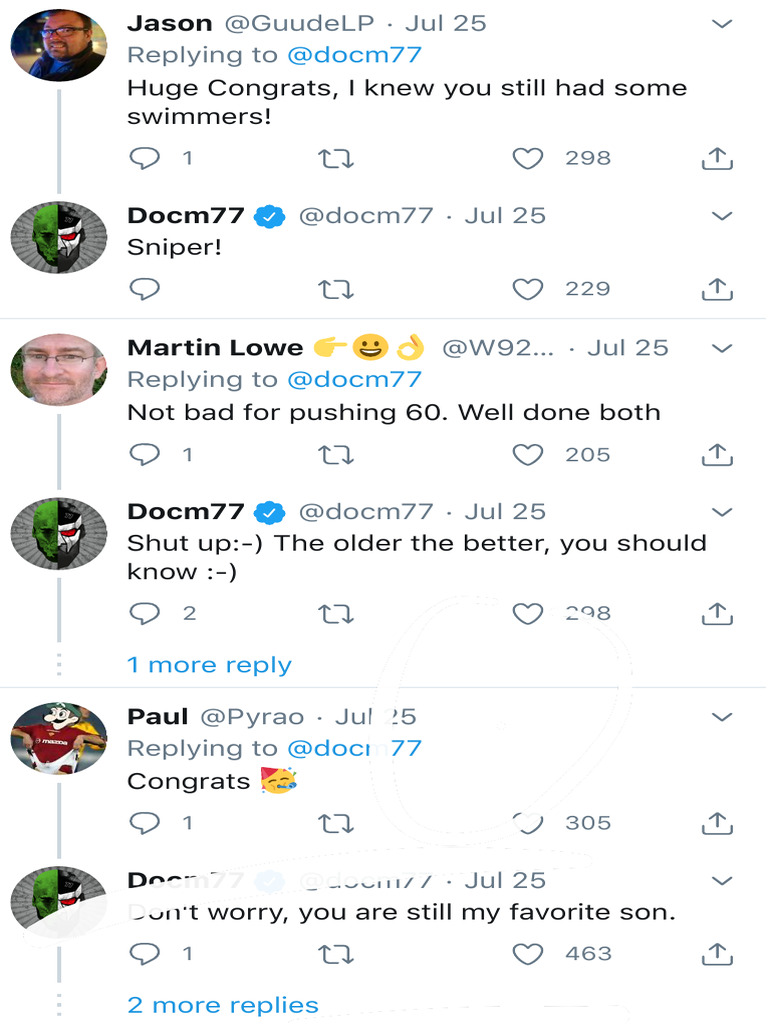The width and height of the screenshot is (768, 1024).
Task: Open more options chevron on Jason's tweet
Action: point(722,24)
